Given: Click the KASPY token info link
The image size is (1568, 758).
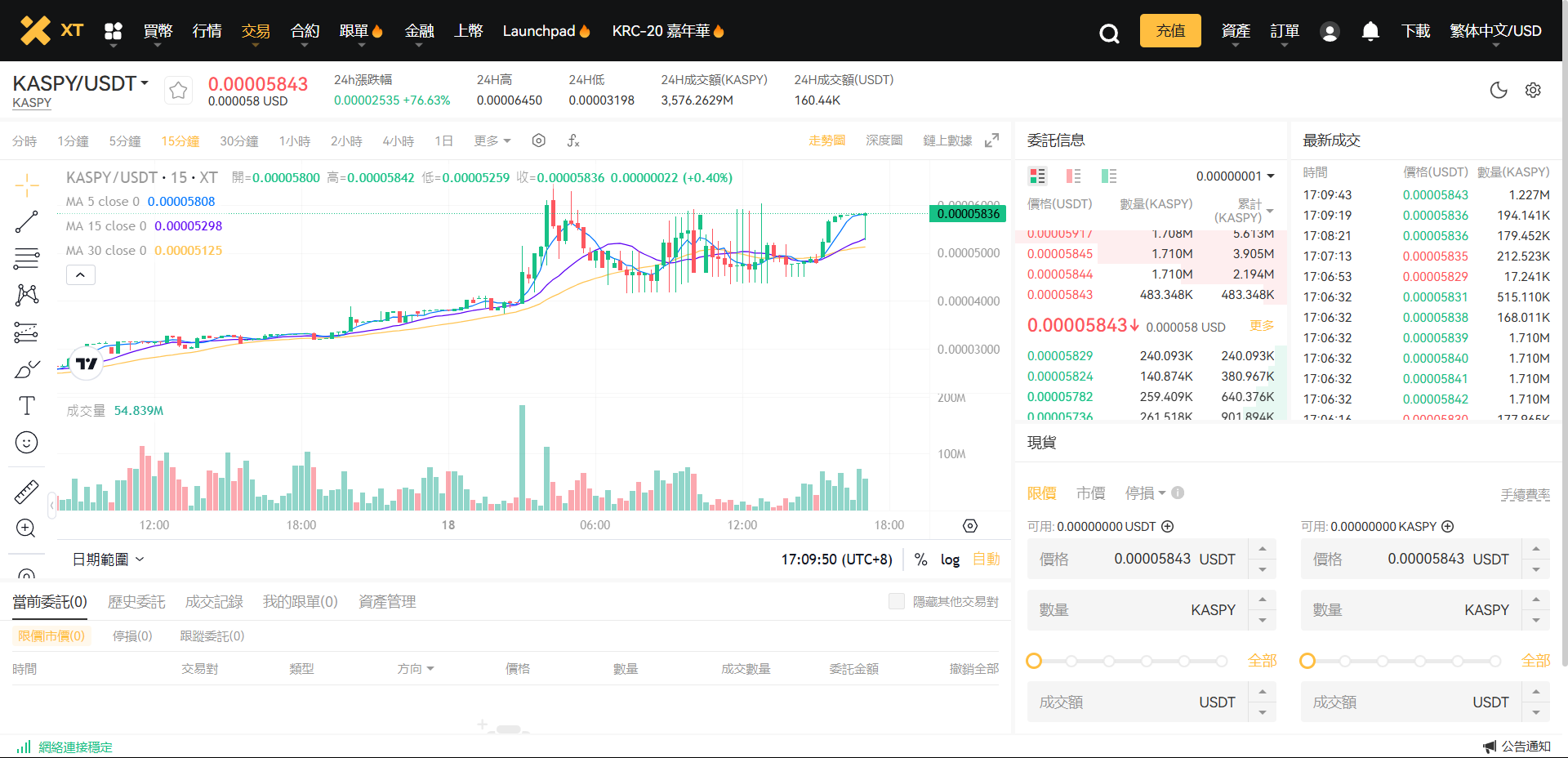Looking at the screenshot, I should pyautogui.click(x=32, y=103).
